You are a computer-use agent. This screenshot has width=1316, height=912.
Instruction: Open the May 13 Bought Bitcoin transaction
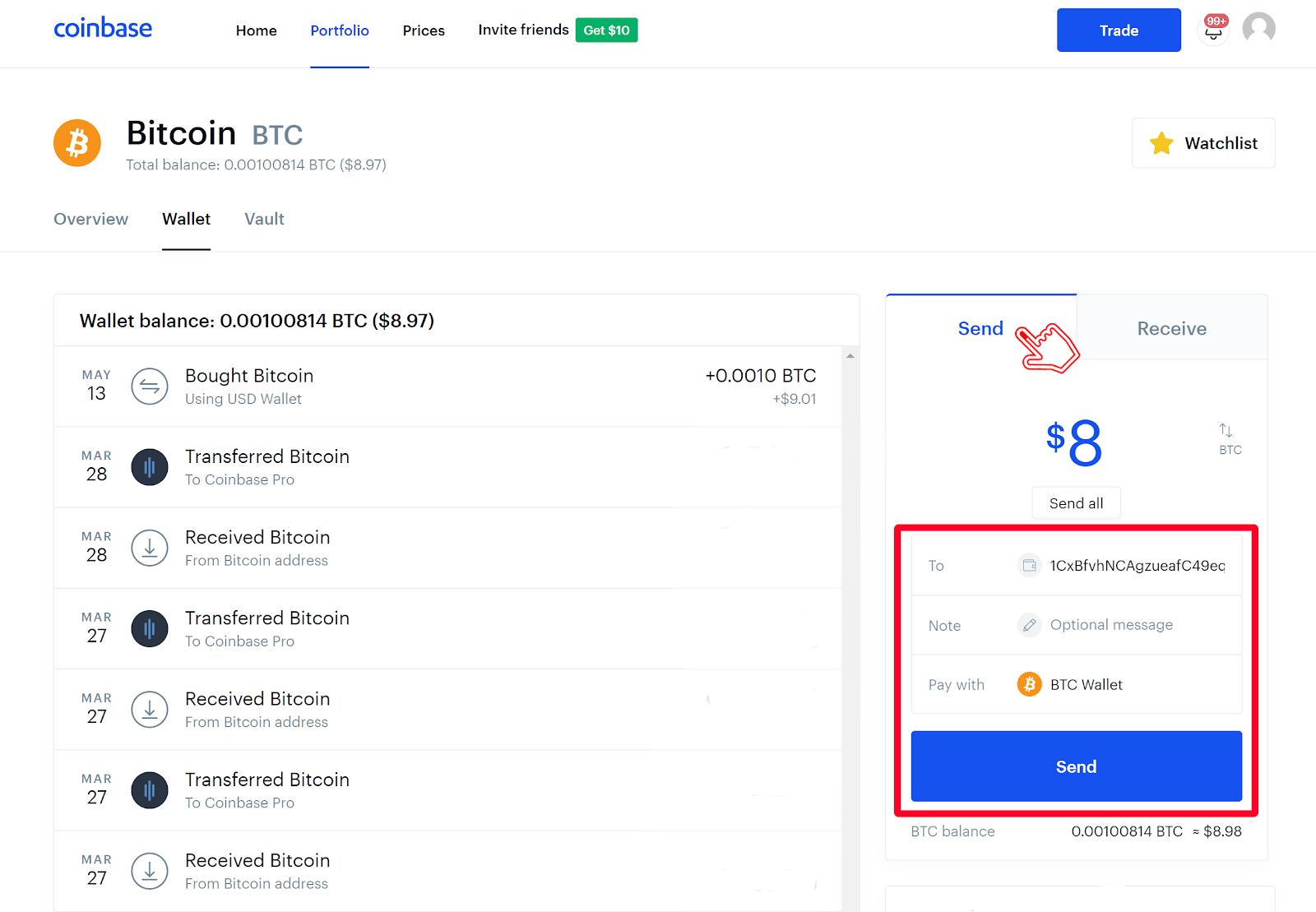click(x=448, y=387)
